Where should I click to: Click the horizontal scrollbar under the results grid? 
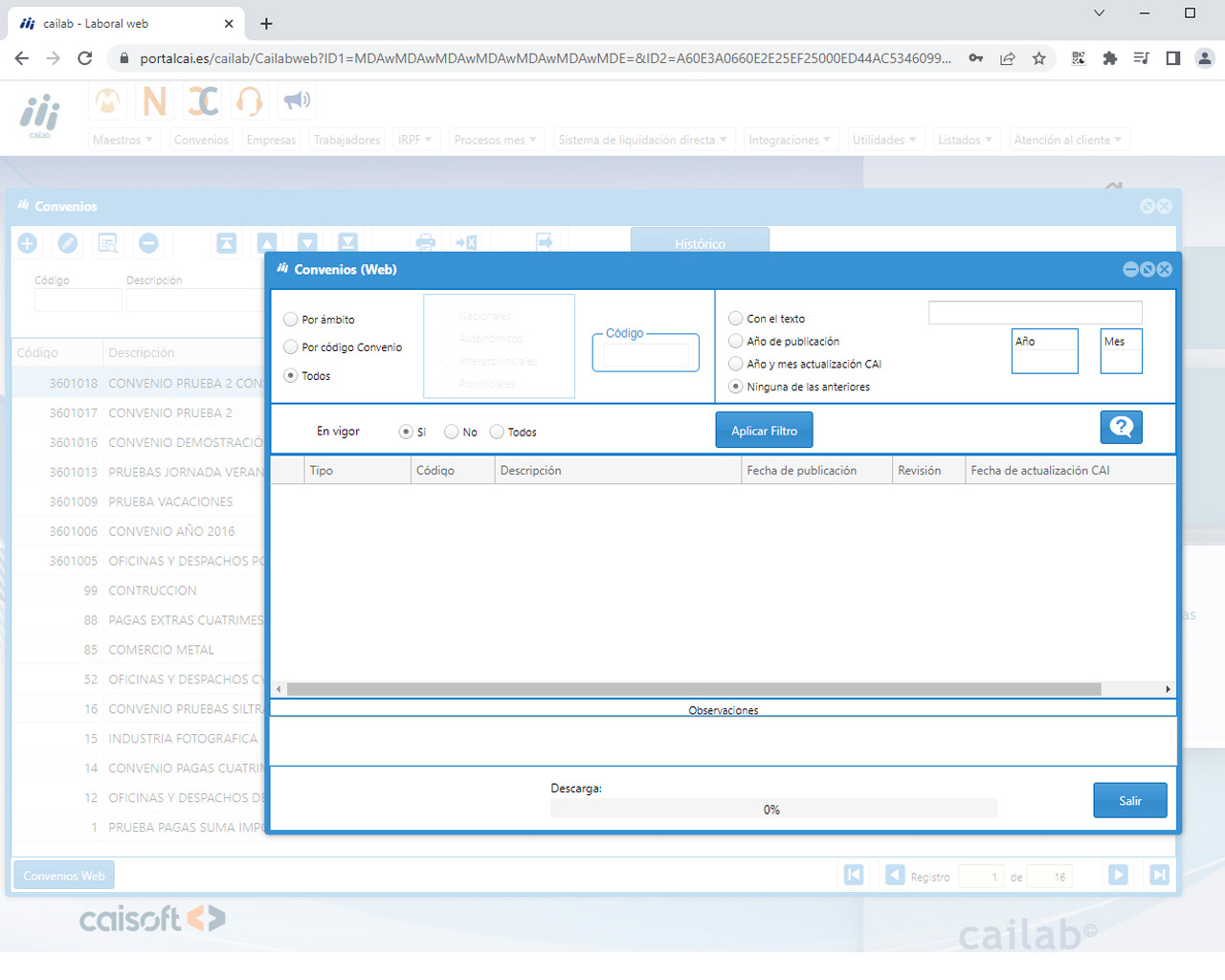click(694, 689)
